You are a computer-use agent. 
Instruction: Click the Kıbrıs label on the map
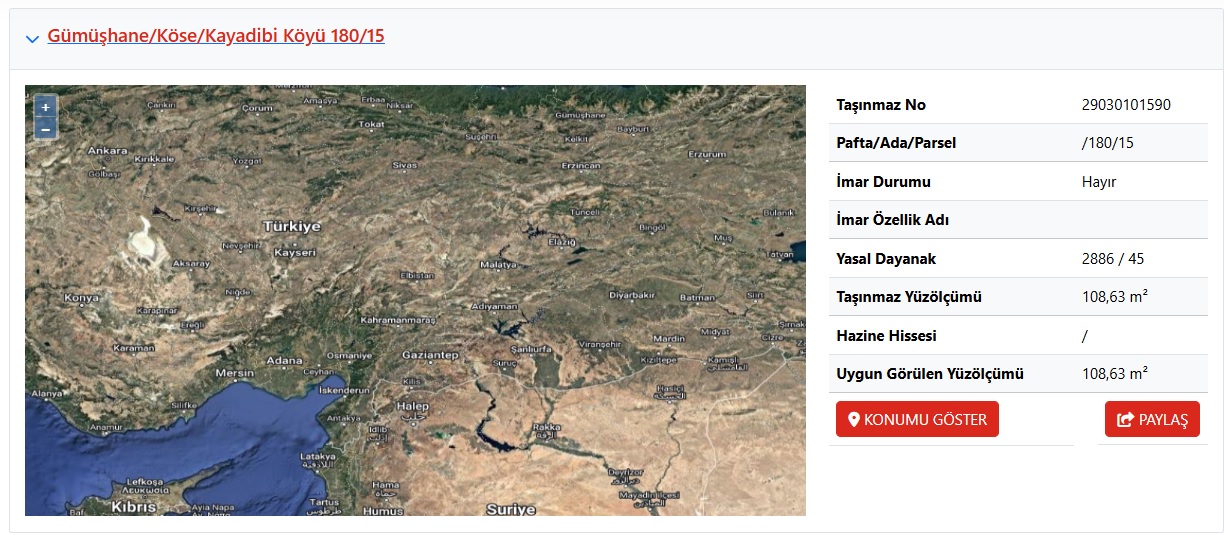[133, 507]
